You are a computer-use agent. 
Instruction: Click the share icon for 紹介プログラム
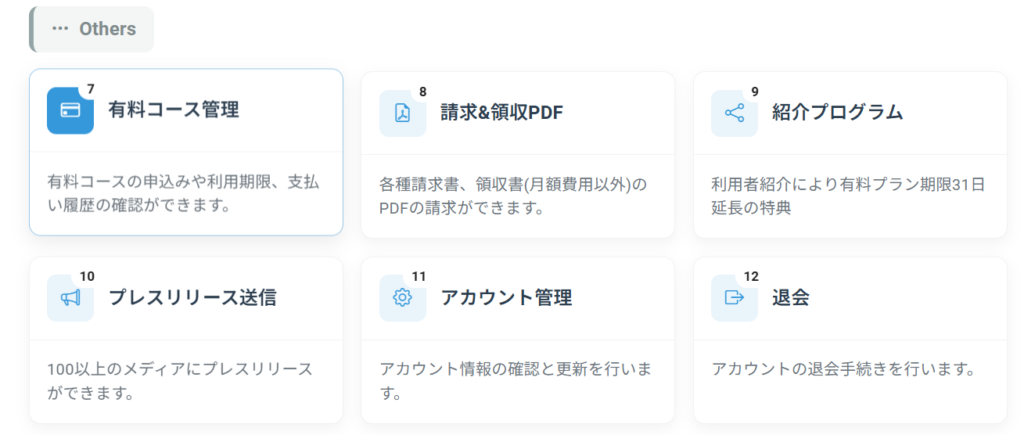[x=734, y=113]
